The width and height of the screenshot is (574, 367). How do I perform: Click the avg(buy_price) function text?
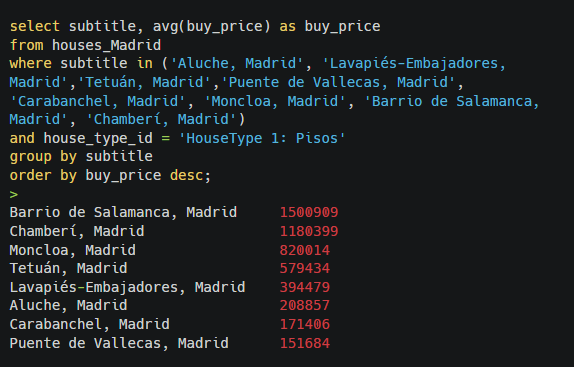coord(212,27)
